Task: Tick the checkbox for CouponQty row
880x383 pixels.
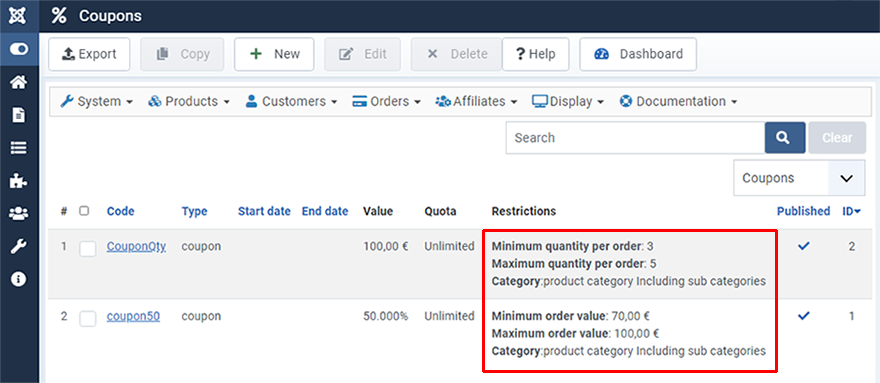Action: [88, 248]
